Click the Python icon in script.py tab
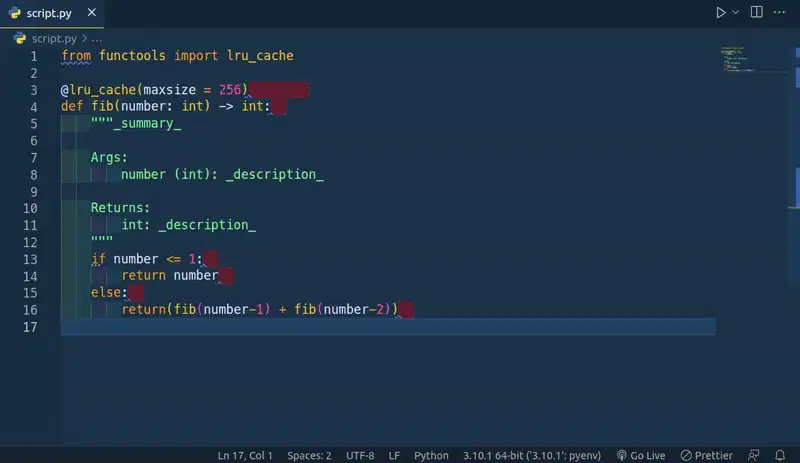 (x=15, y=13)
